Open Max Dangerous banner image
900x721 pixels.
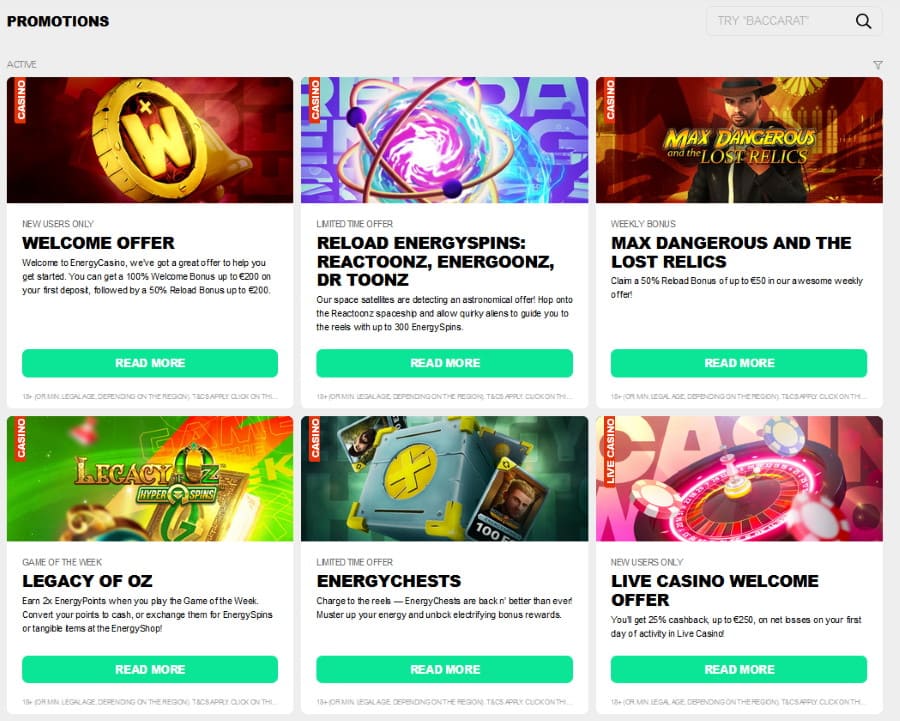point(739,140)
